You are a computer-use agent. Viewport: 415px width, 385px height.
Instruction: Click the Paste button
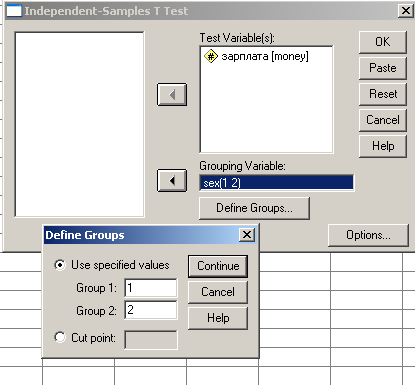pyautogui.click(x=383, y=68)
